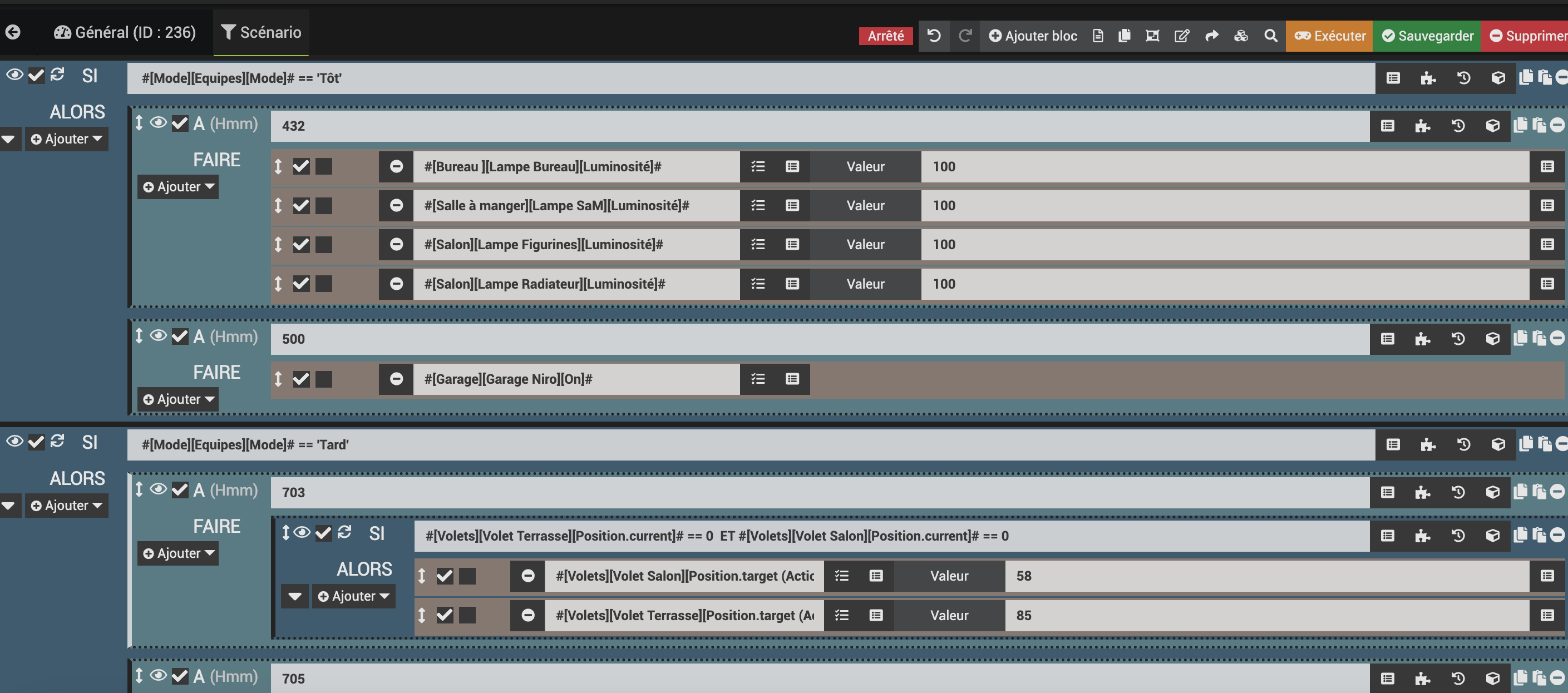Expand the caret beside first ALORS Ajouter

(x=8, y=140)
